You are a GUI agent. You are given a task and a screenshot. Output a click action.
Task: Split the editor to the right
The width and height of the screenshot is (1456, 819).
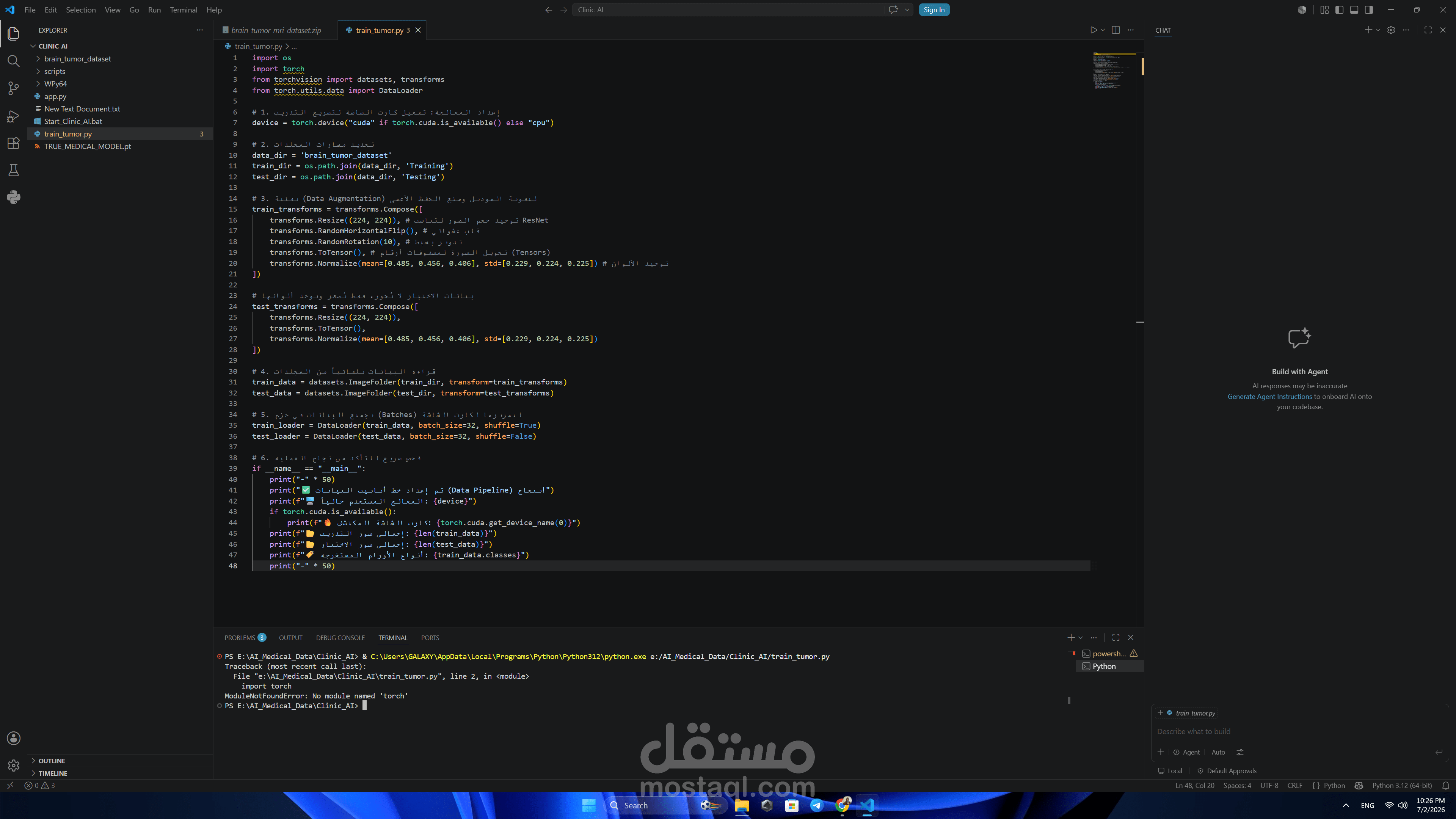coord(1116,30)
